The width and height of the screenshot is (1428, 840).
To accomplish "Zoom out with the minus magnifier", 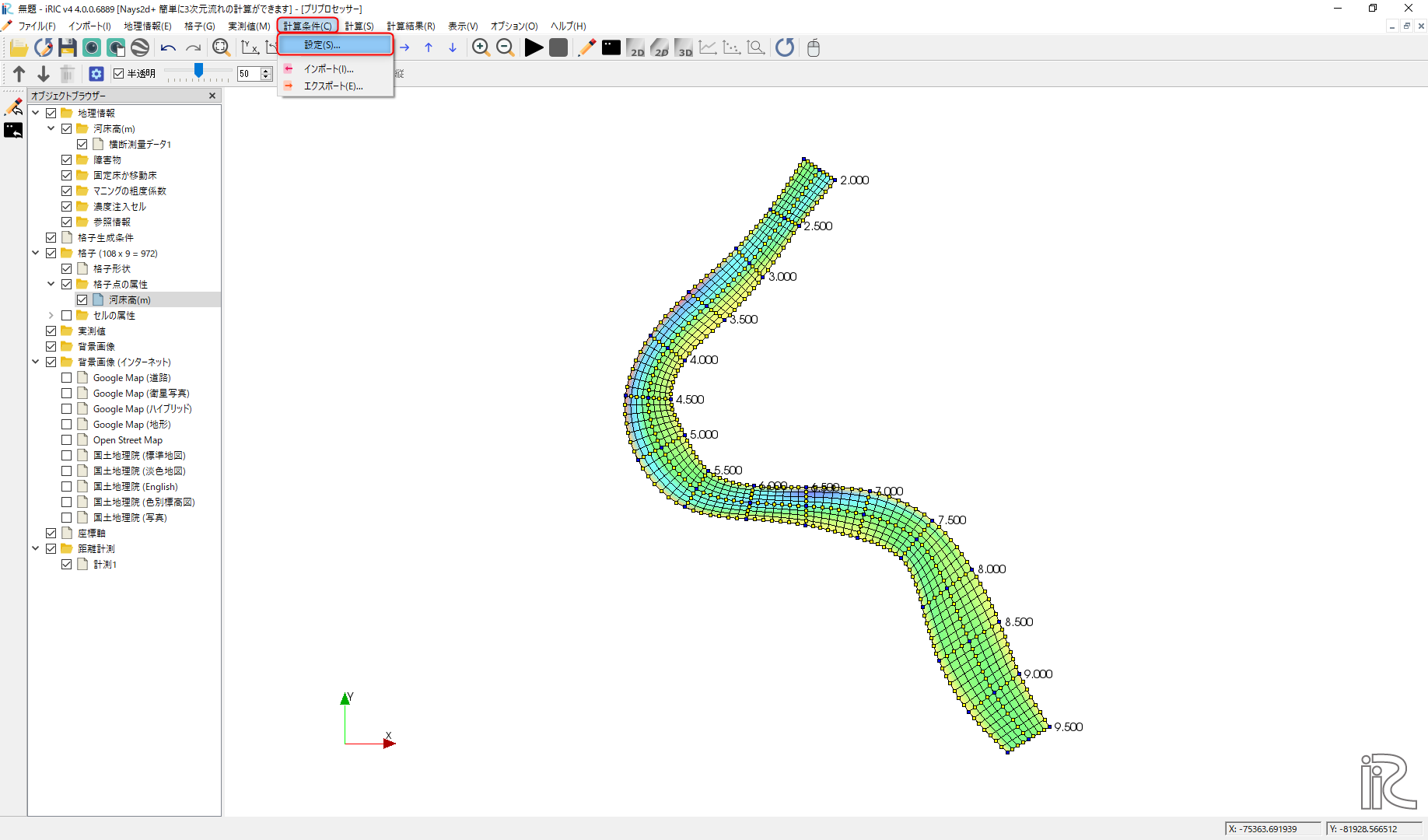I will [x=505, y=48].
